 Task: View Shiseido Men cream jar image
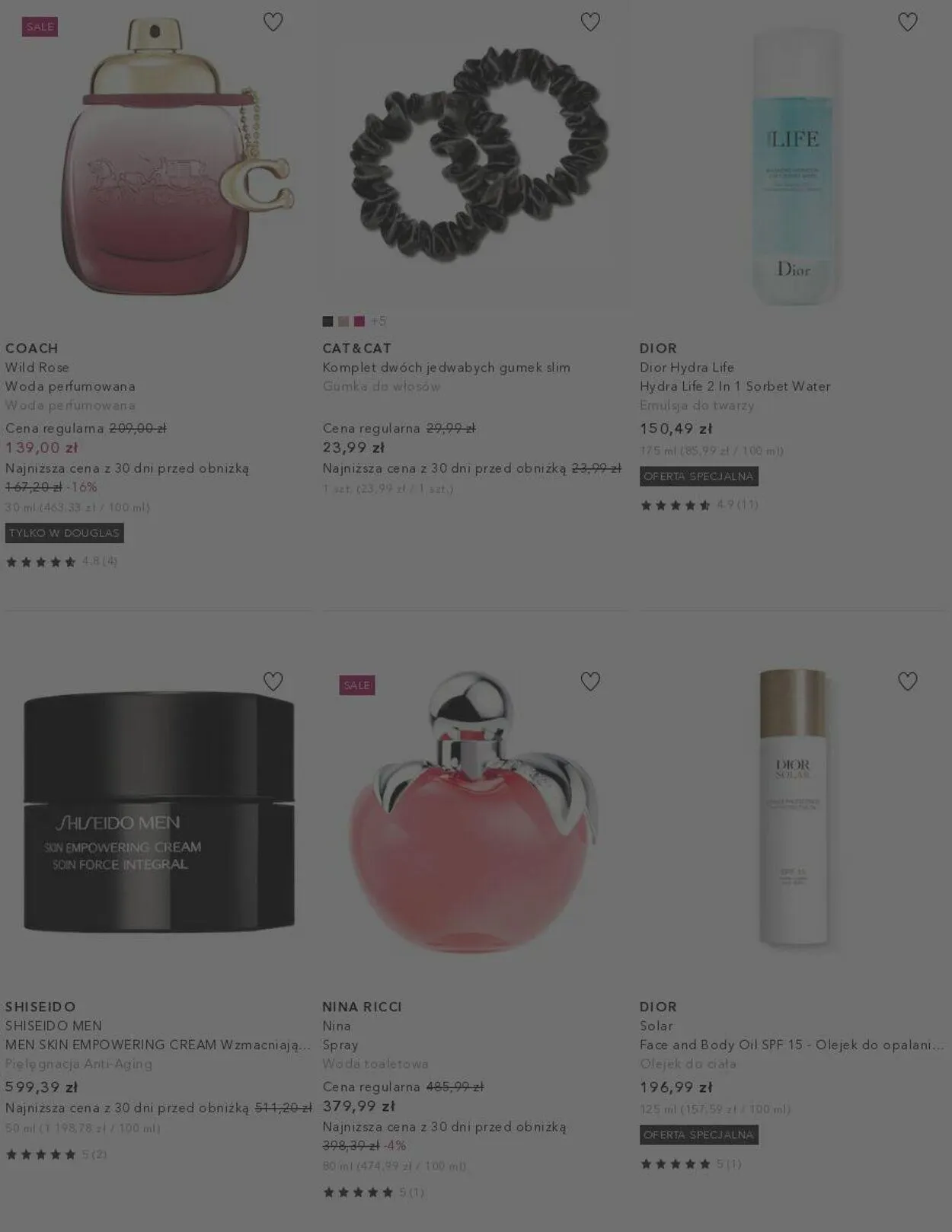pos(159,812)
